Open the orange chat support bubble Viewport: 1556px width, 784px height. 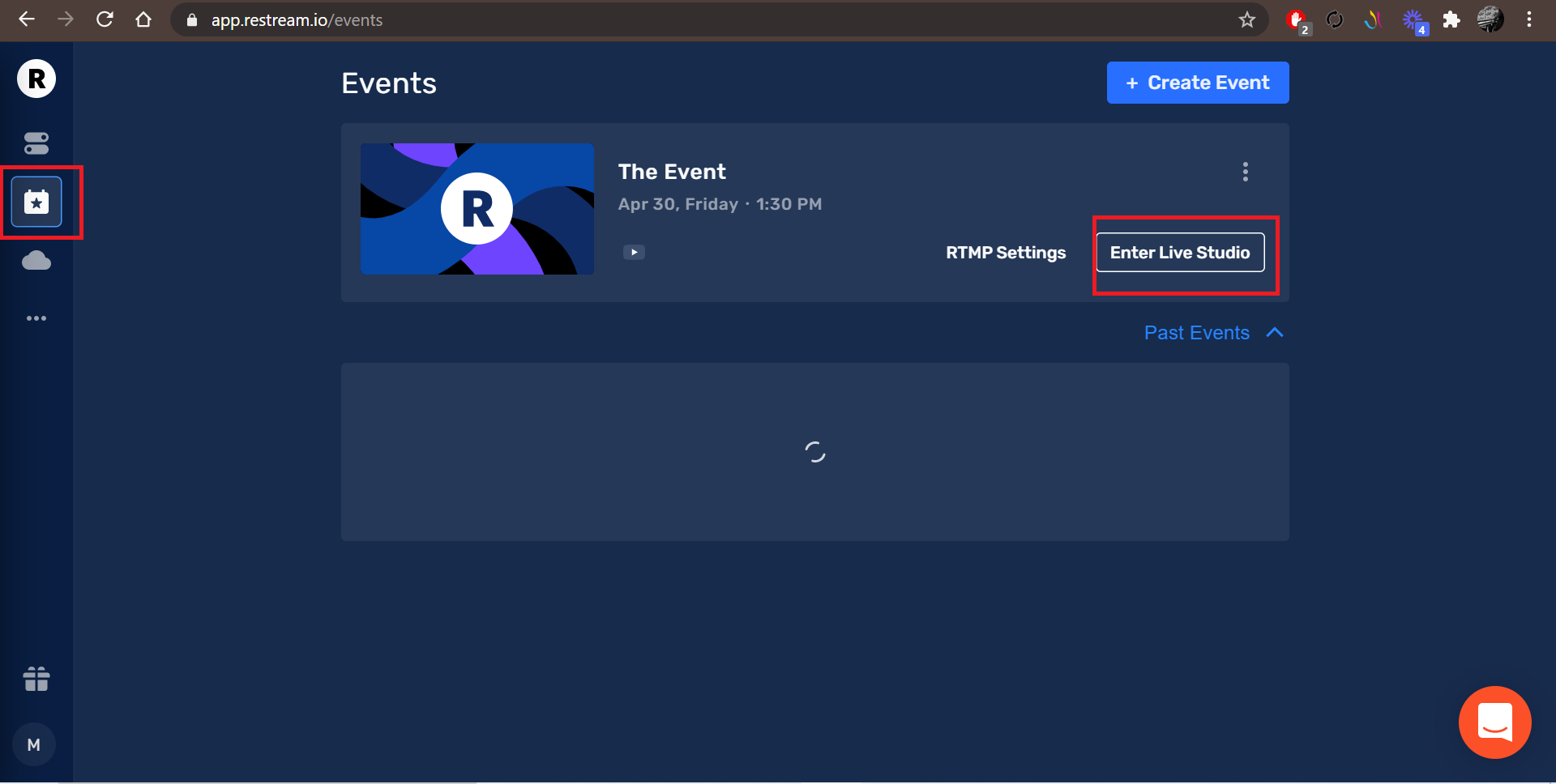click(1494, 722)
